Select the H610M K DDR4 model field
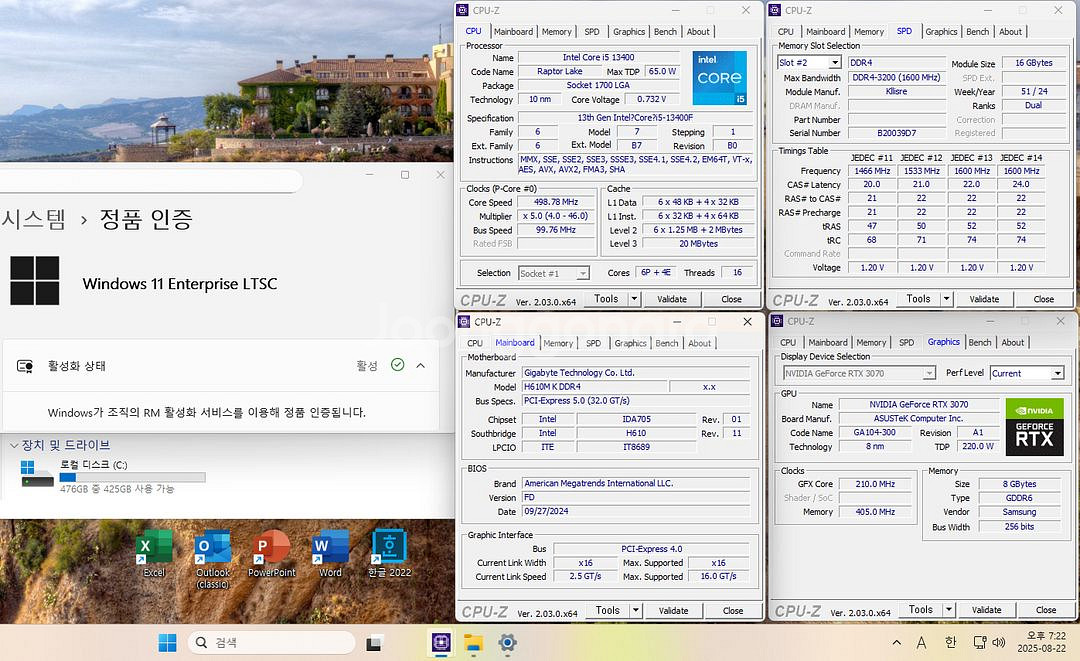This screenshot has width=1080, height=661. pyautogui.click(x=594, y=387)
